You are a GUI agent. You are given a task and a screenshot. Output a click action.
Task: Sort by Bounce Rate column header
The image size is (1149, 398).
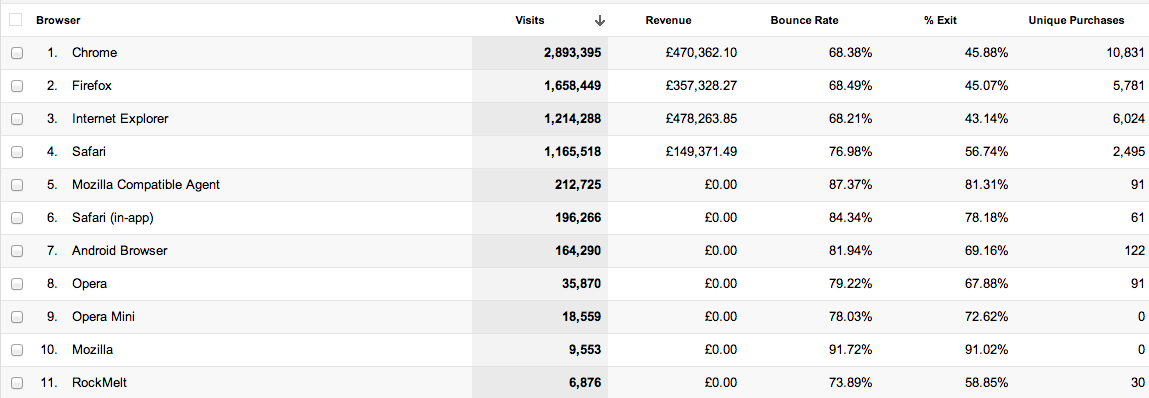point(805,21)
